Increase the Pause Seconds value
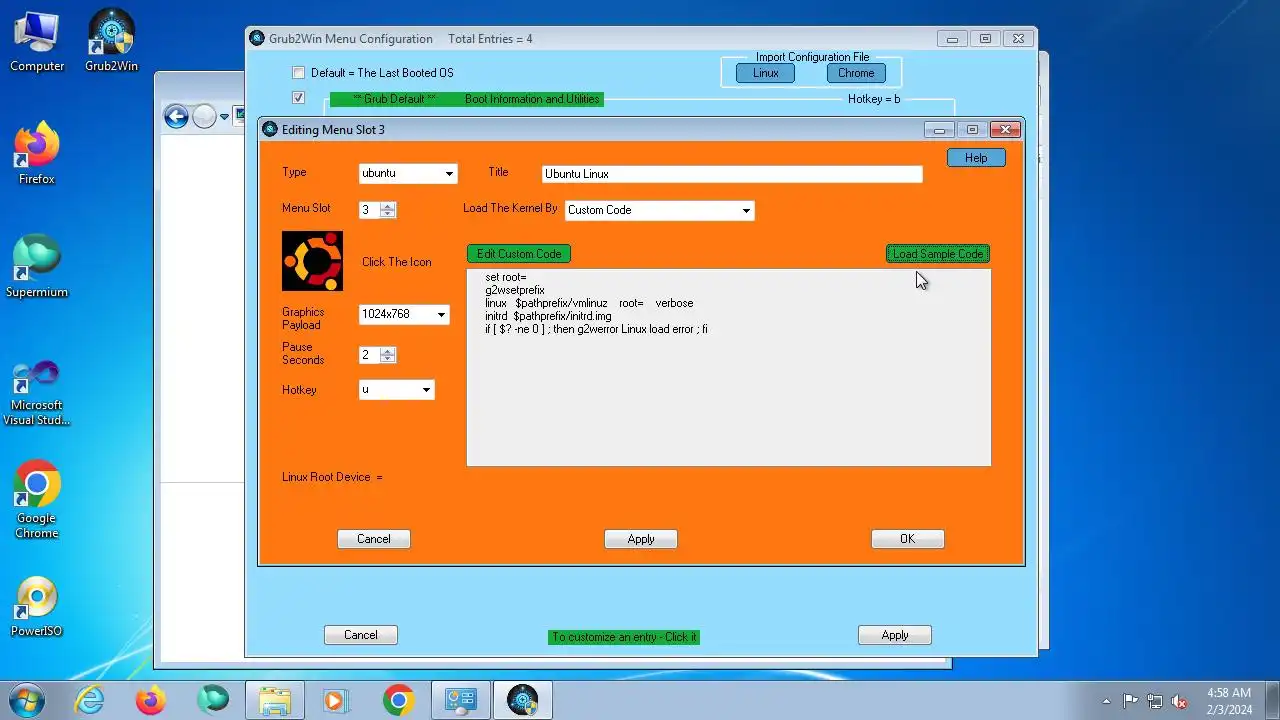Viewport: 1280px width, 720px height. (x=388, y=351)
